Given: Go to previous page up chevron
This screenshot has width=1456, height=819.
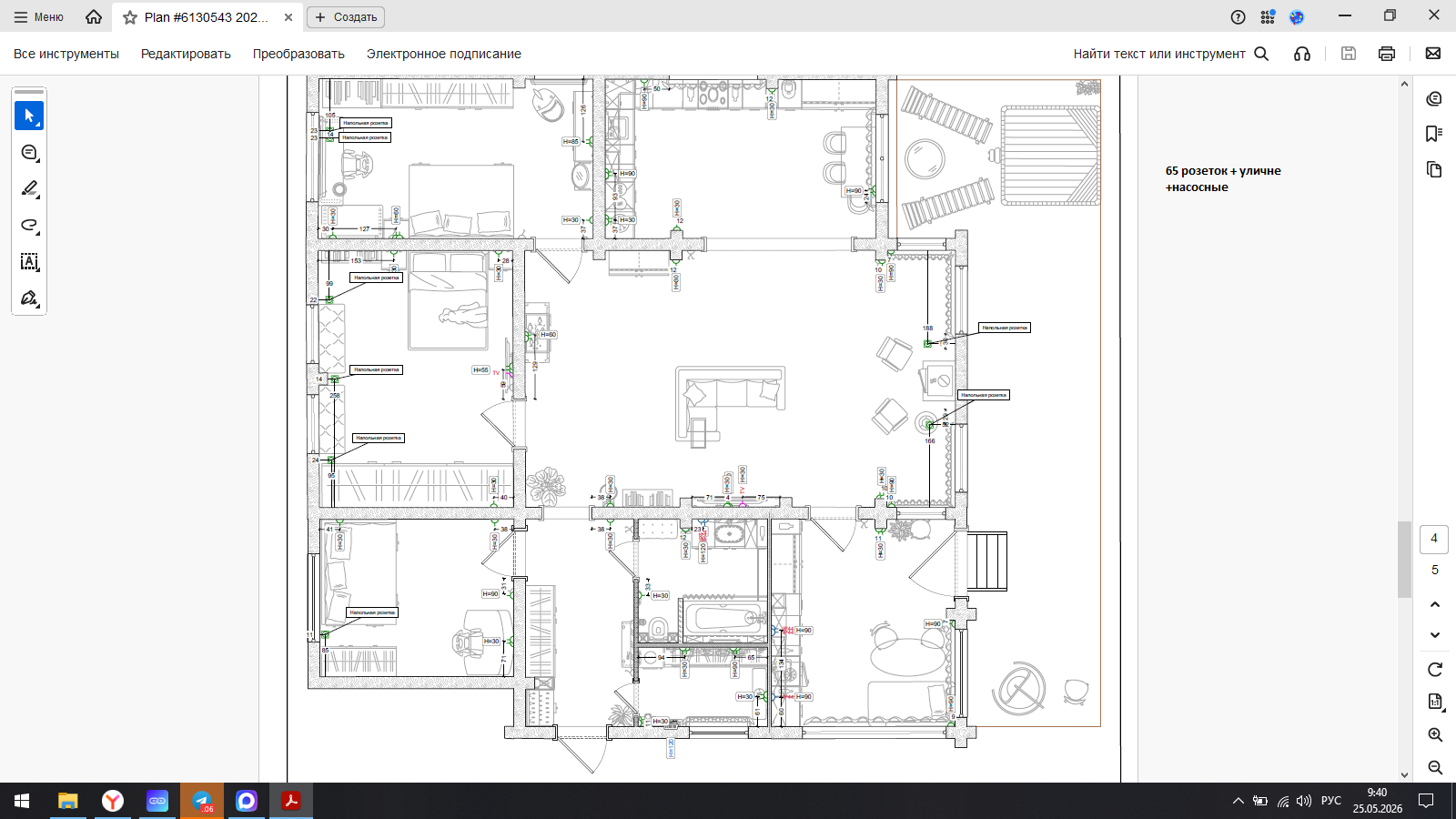Looking at the screenshot, I should point(1435,604).
